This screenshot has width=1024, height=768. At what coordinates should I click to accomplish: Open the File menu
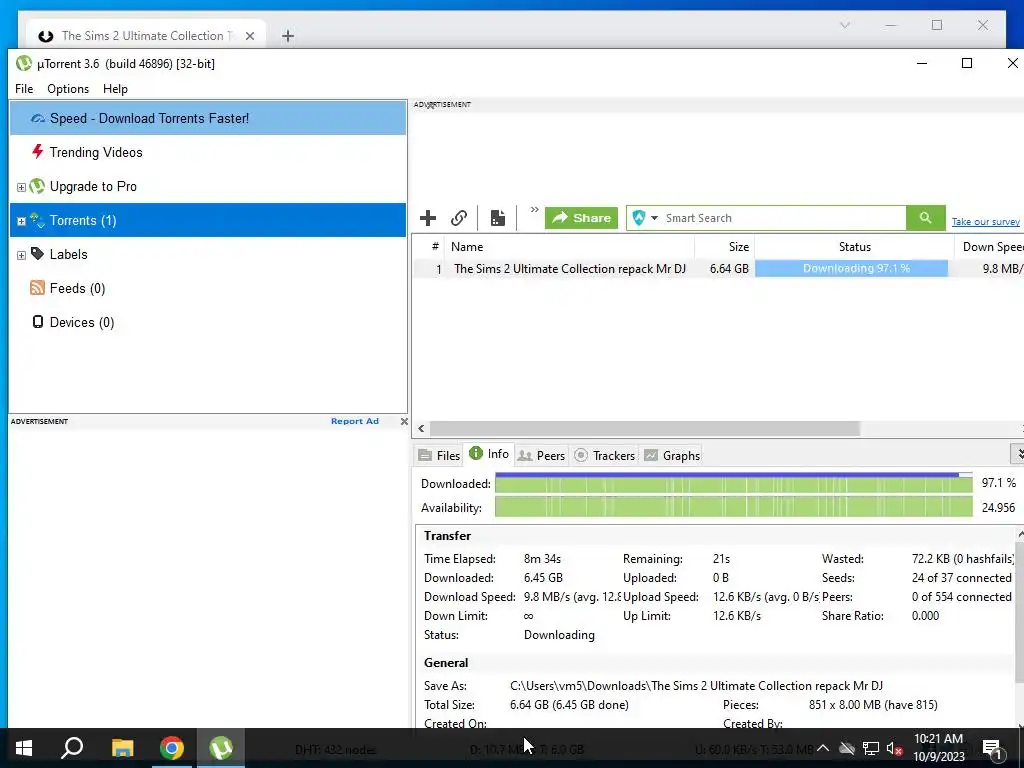24,89
